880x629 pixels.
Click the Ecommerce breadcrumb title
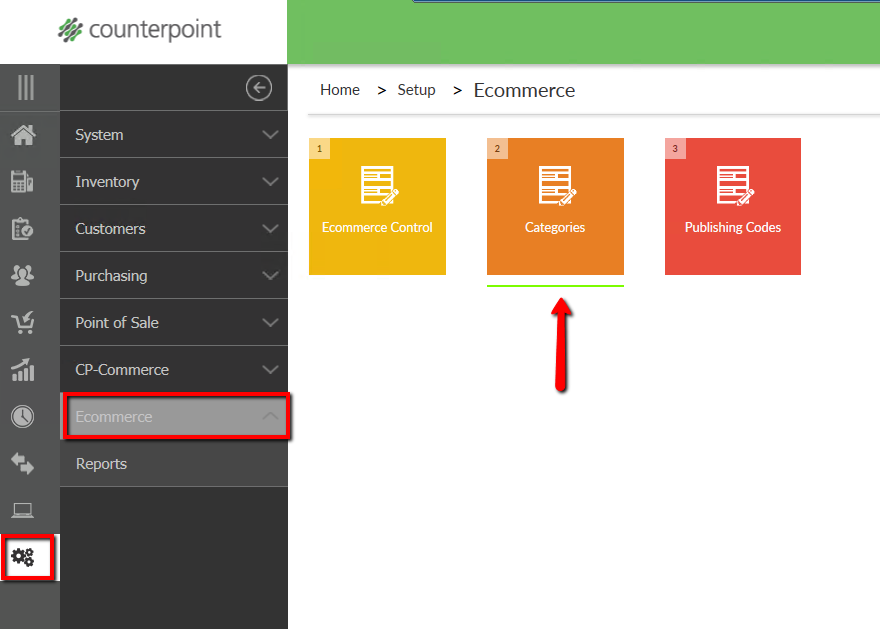tap(524, 90)
